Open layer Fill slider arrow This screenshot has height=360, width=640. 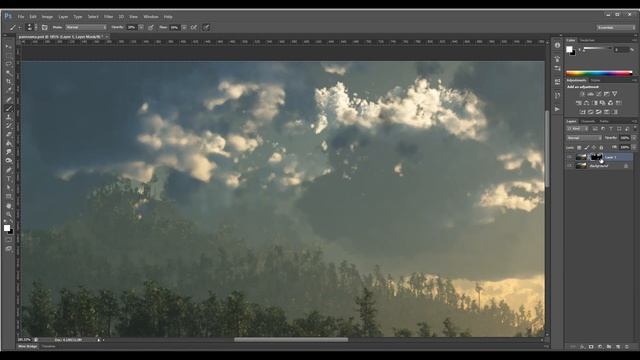[x=634, y=147]
